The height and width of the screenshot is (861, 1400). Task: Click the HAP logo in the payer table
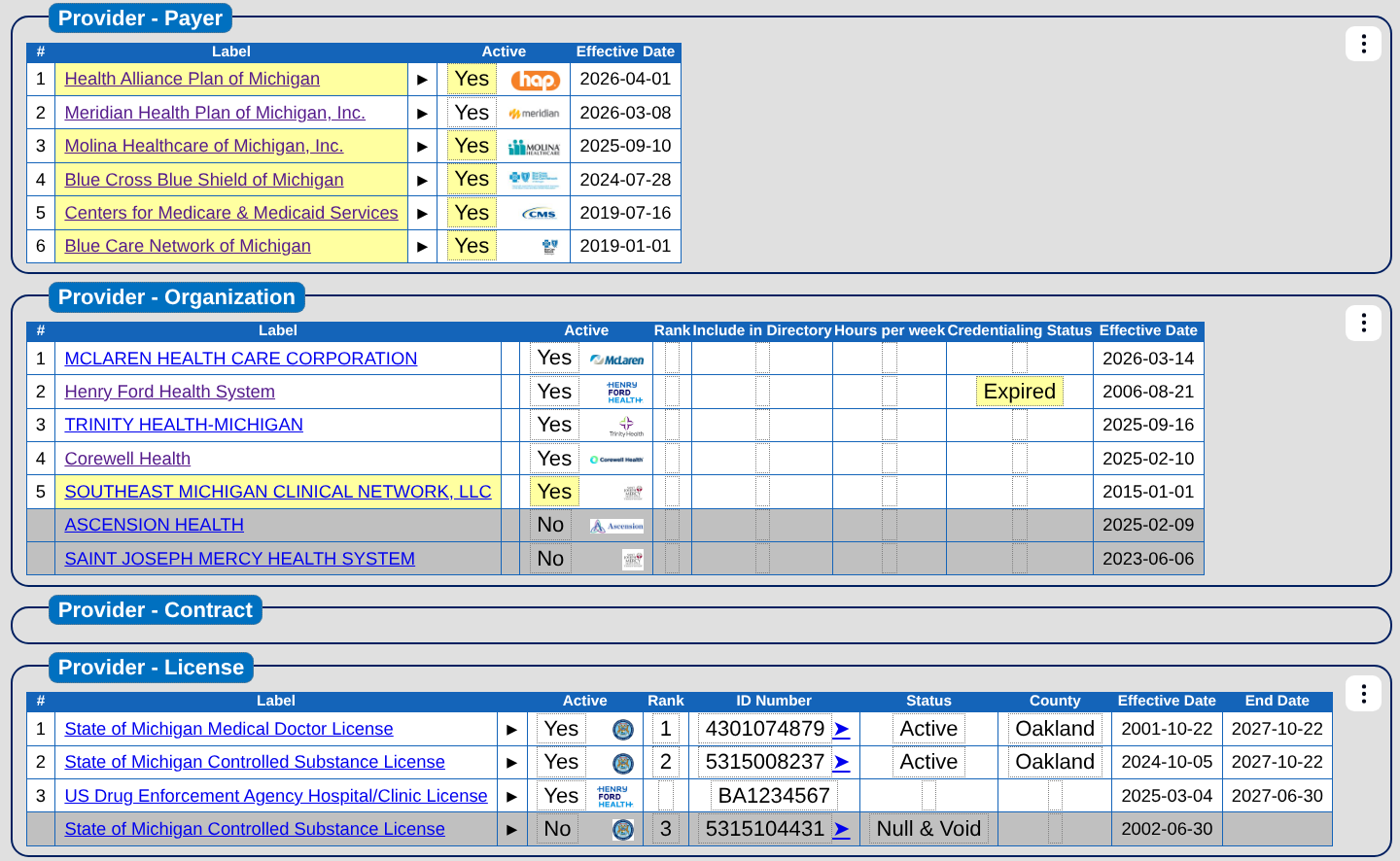tap(535, 80)
